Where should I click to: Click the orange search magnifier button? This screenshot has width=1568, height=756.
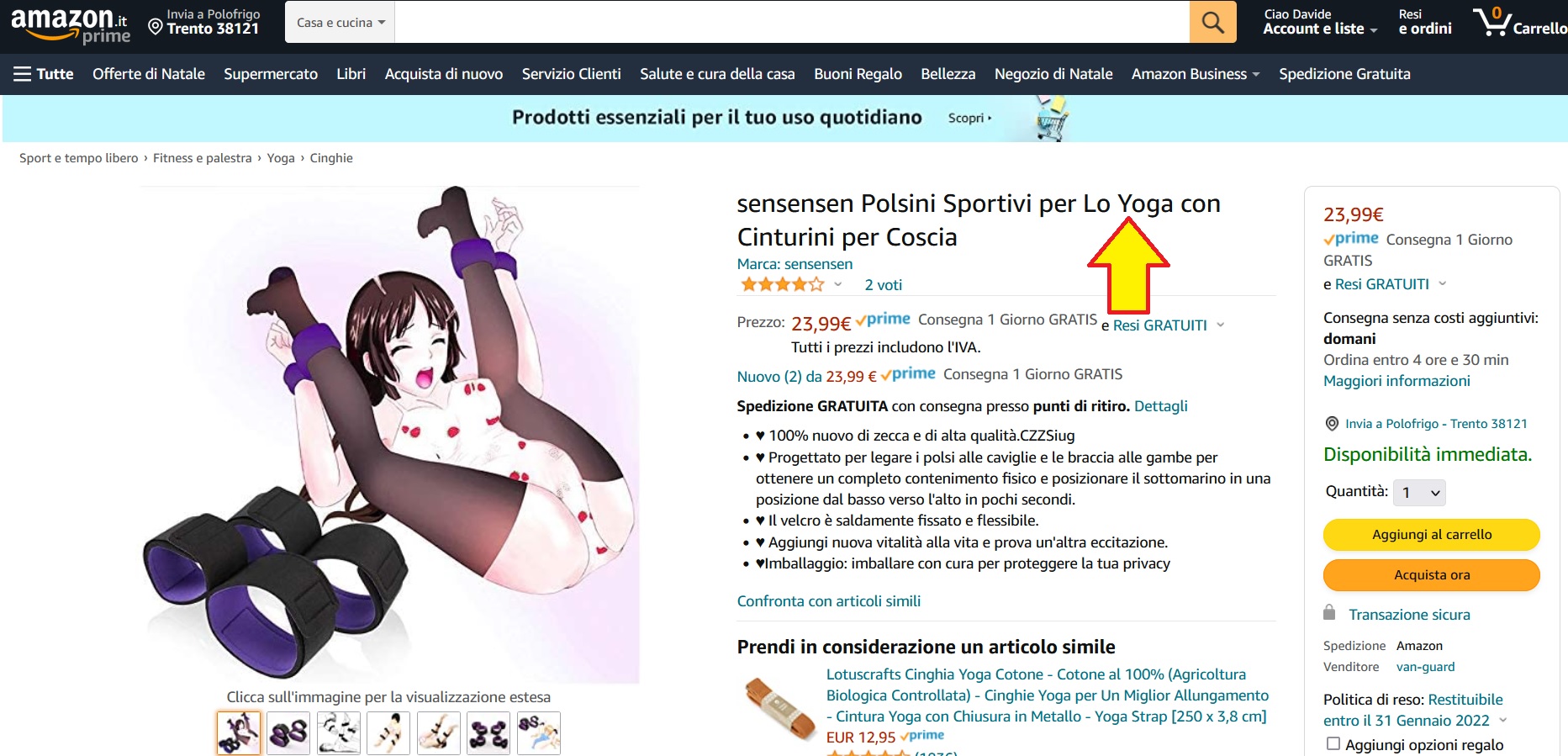[x=1212, y=22]
